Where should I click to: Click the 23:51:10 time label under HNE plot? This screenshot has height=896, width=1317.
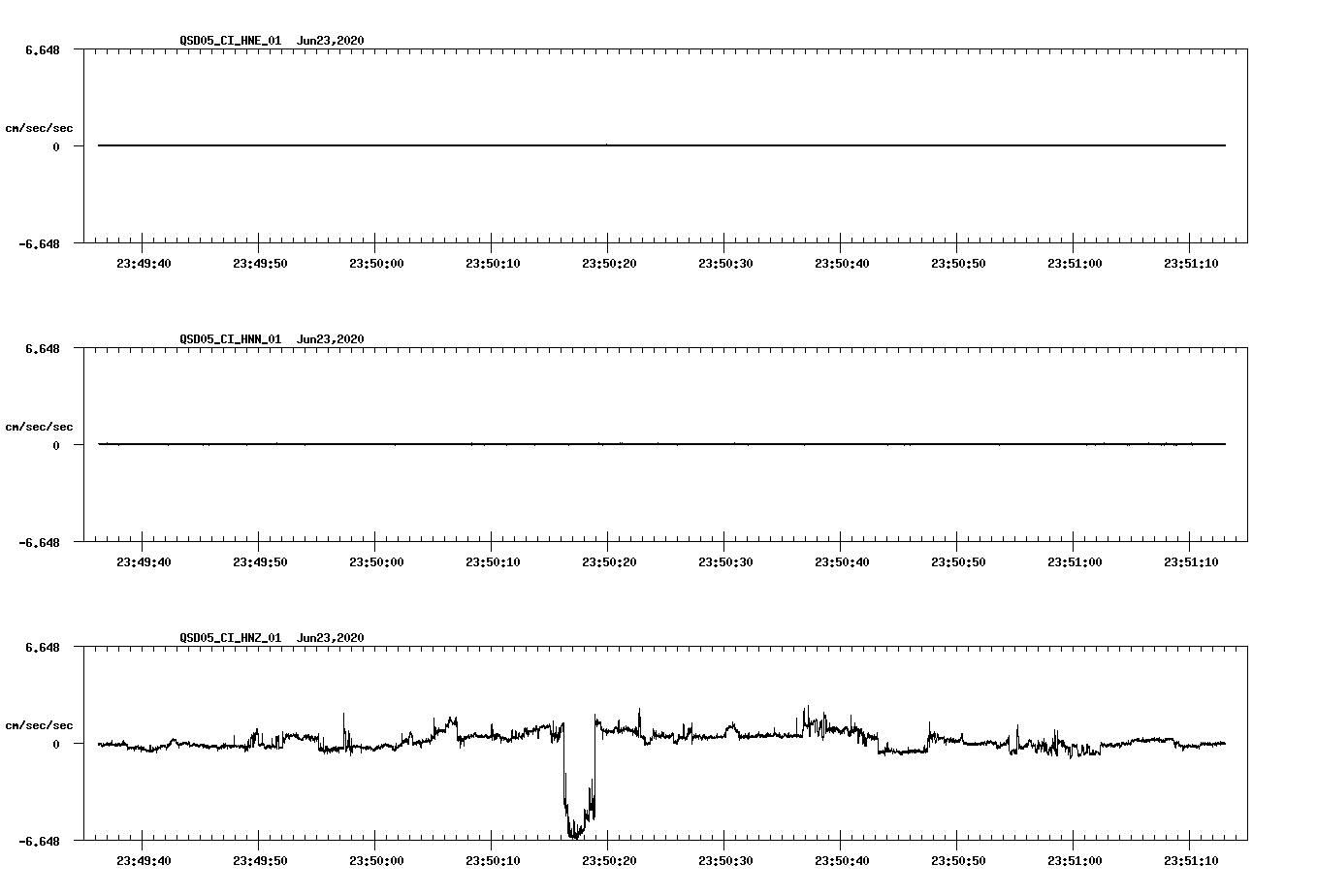coord(1191,264)
